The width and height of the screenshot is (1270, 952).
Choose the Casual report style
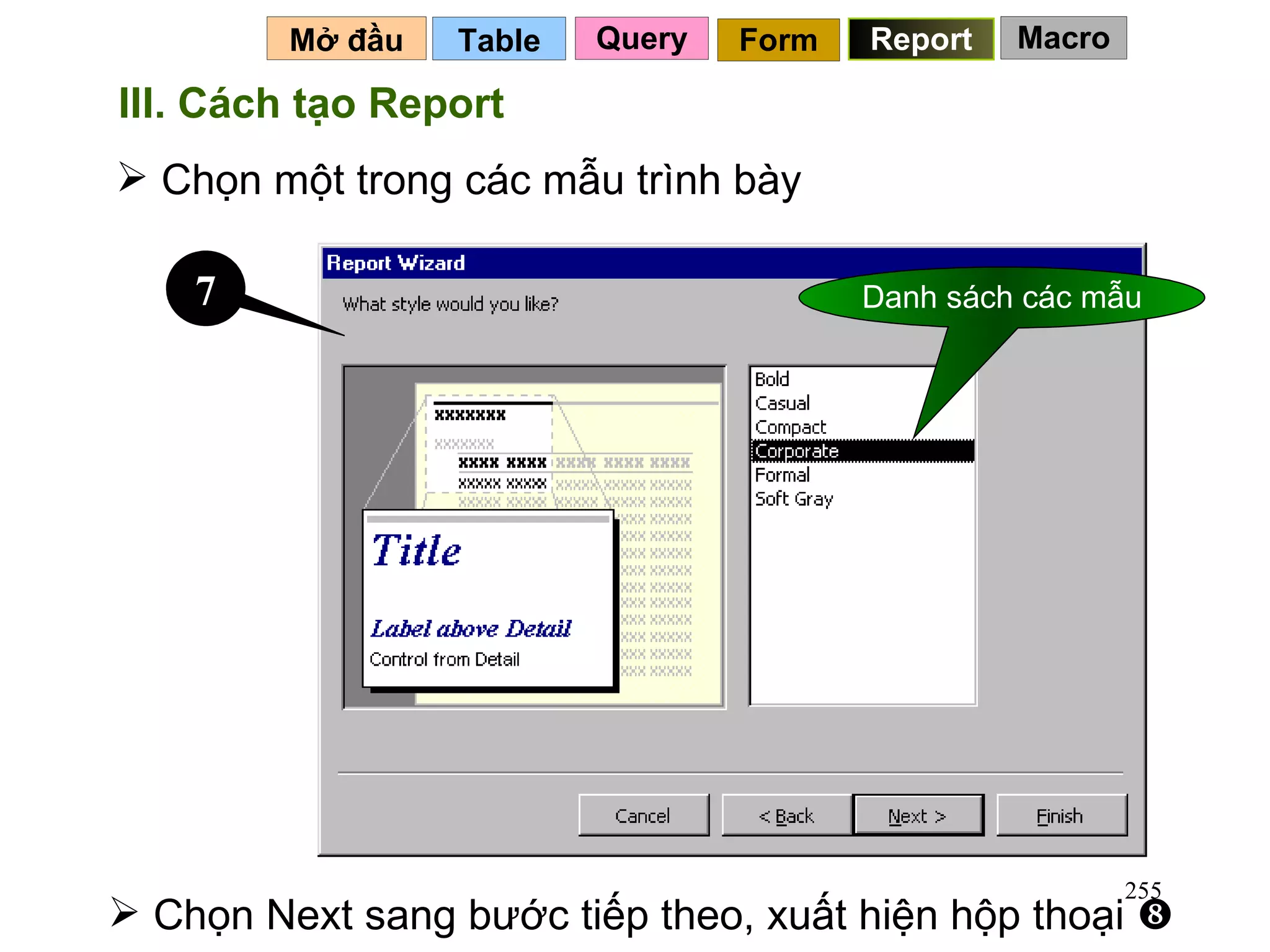click(x=782, y=403)
